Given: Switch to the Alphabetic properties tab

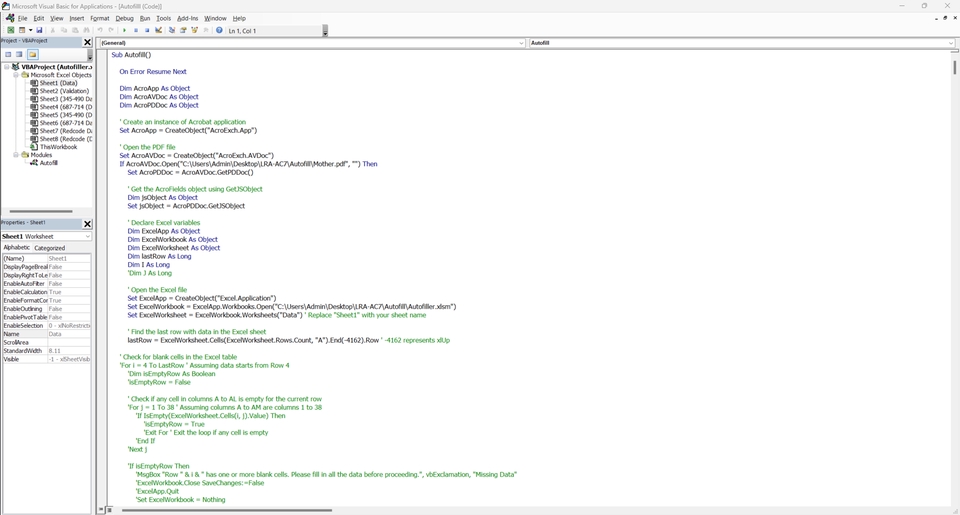Looking at the screenshot, I should (17, 247).
